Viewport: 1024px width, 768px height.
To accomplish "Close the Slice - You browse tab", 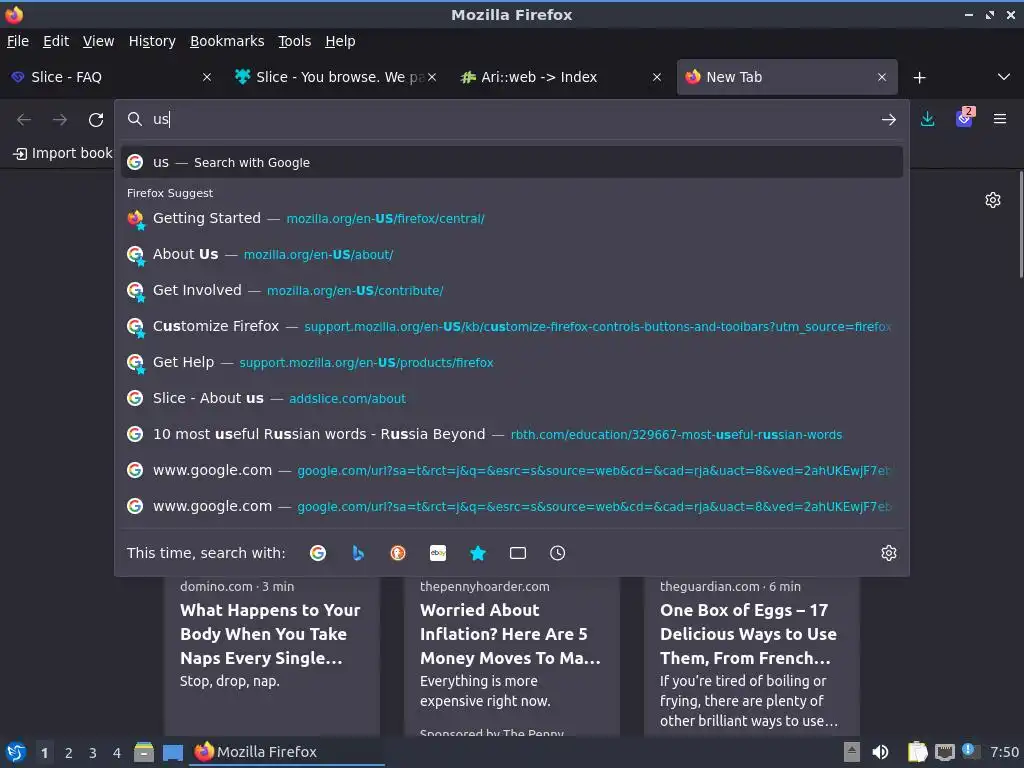I will pos(432,77).
